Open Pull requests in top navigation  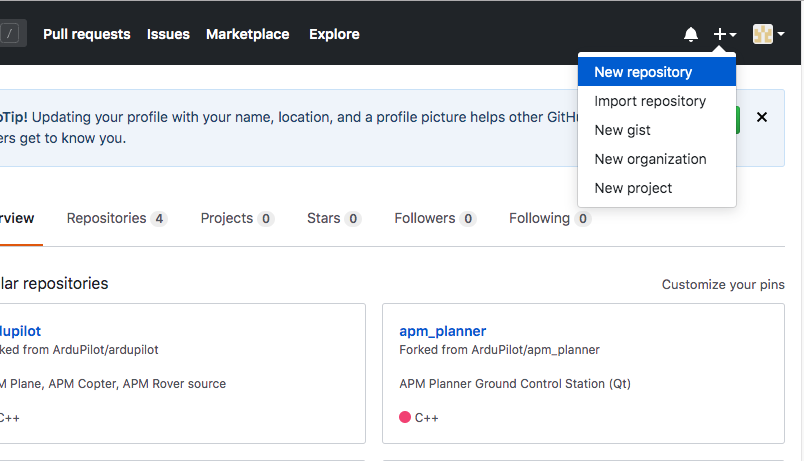pos(86,34)
